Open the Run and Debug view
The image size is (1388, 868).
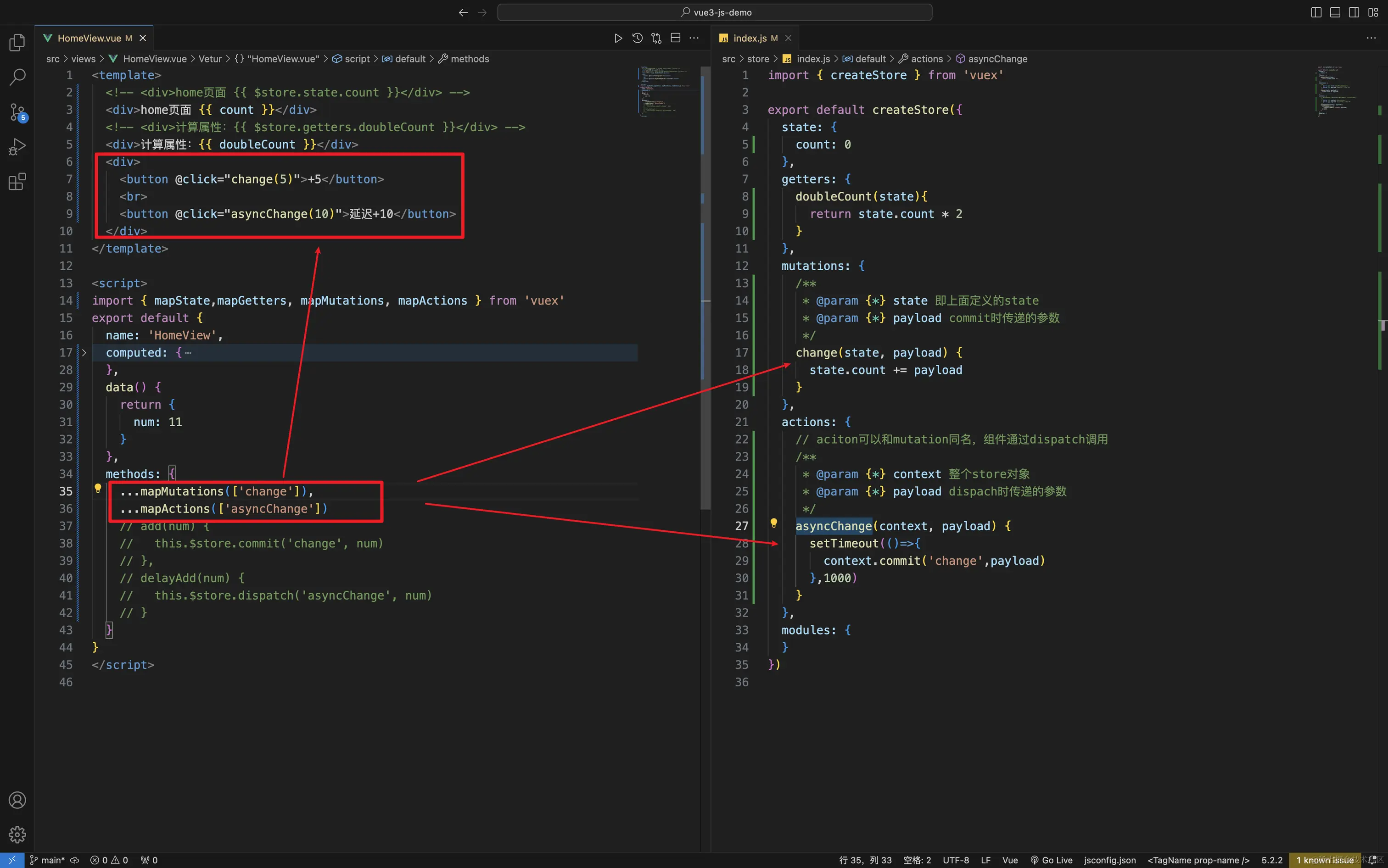(17, 147)
